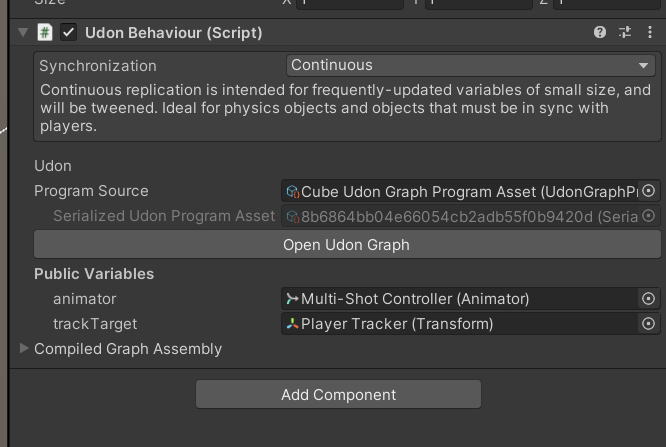Image resolution: width=666 pixels, height=447 pixels.
Task: Open the Udon Behaviour three-dot context menu
Action: coord(649,32)
